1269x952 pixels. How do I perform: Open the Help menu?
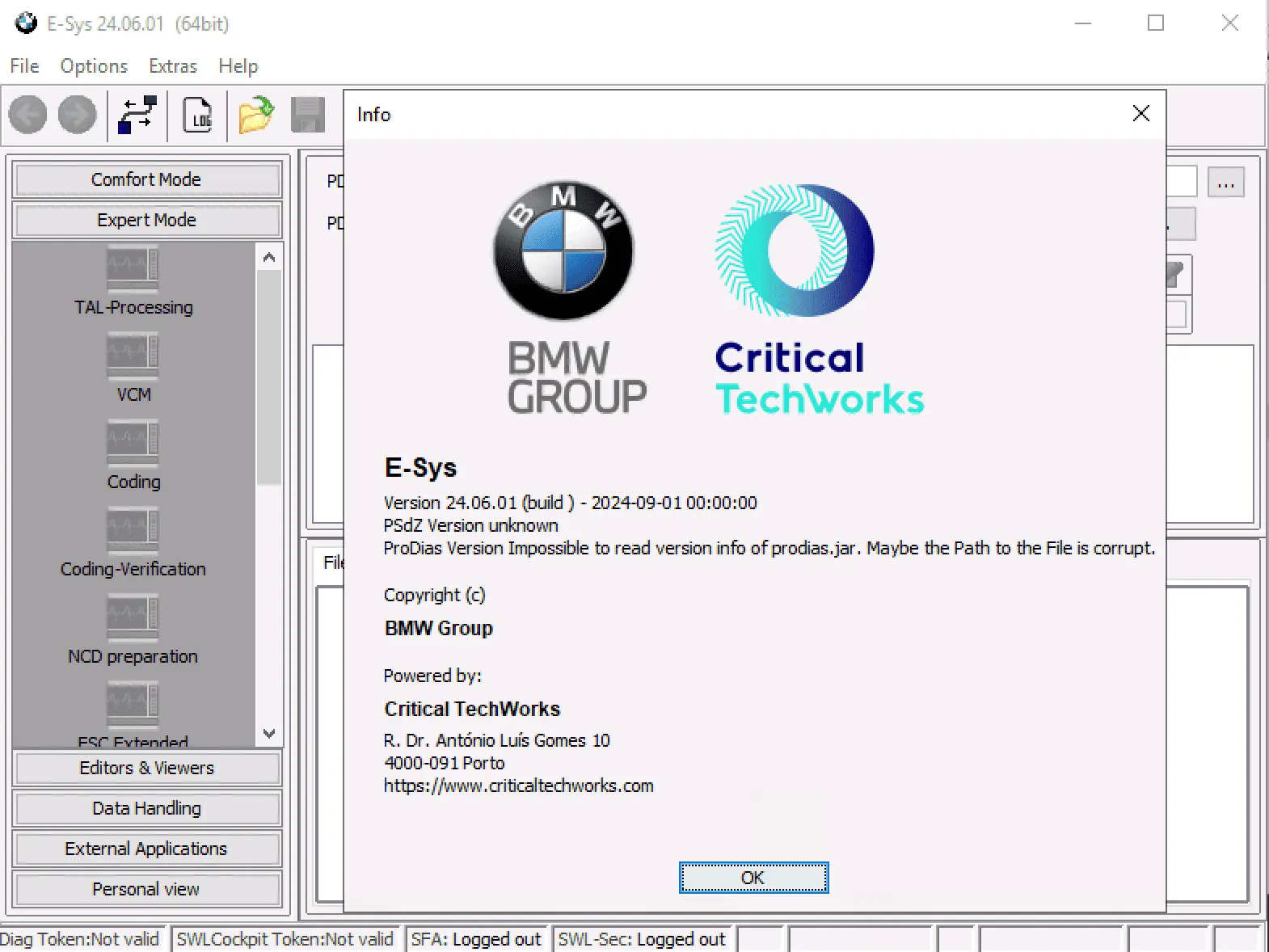click(238, 66)
